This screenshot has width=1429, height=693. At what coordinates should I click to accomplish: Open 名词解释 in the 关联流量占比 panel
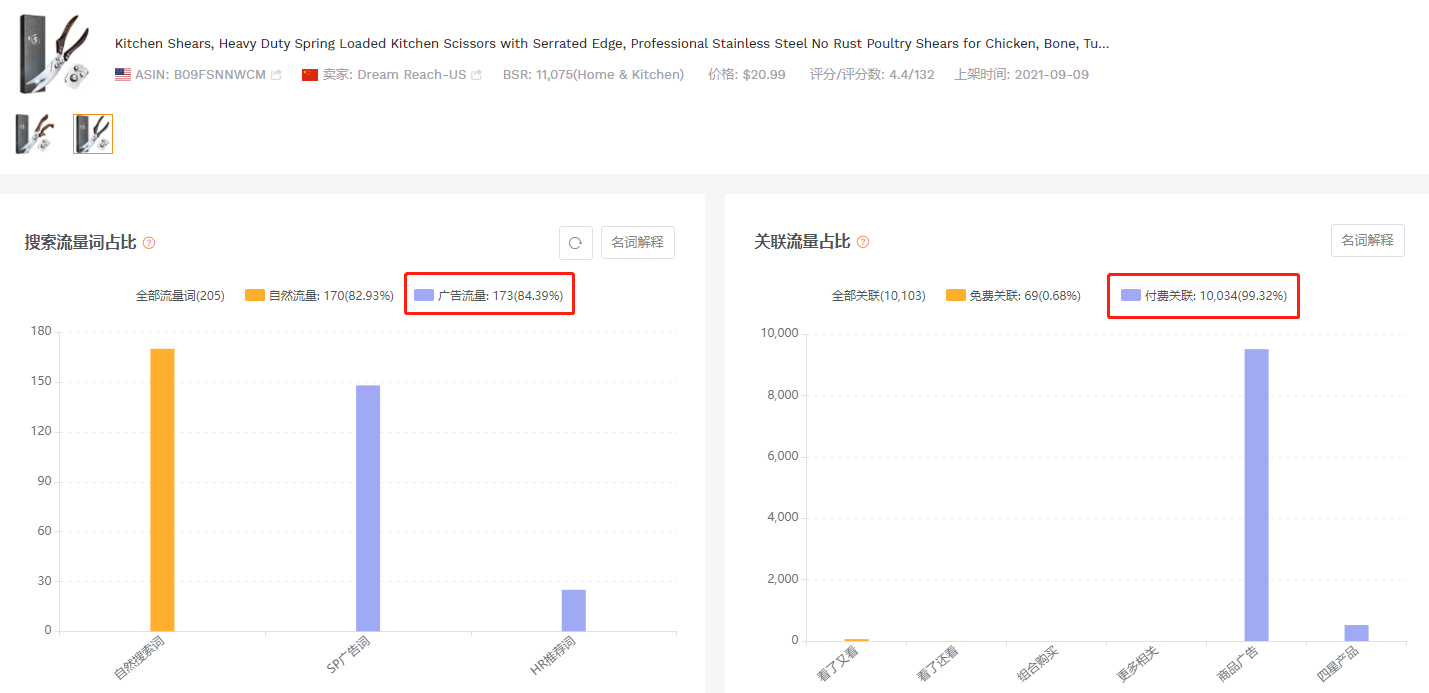(1367, 241)
